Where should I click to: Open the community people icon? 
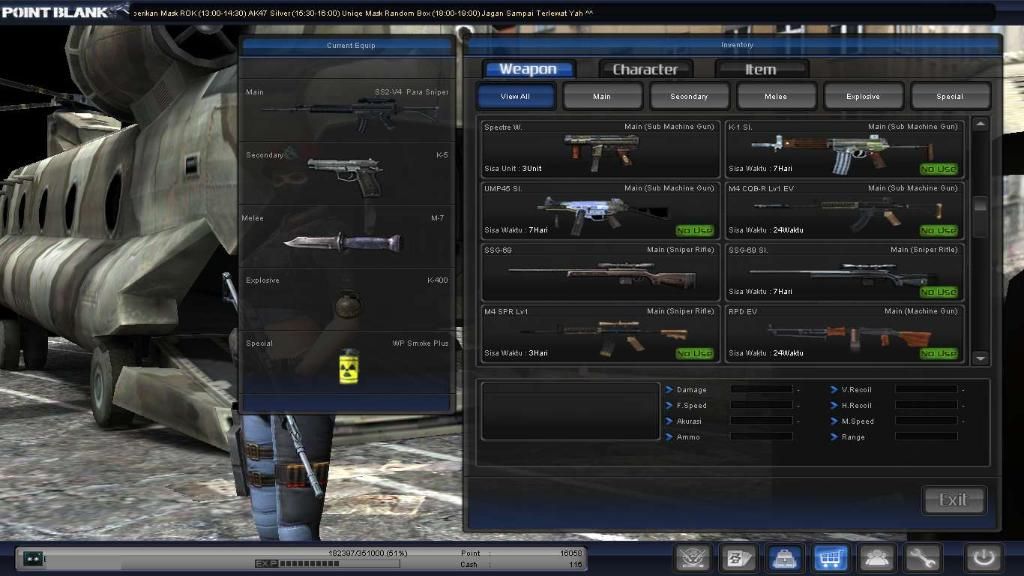tap(876, 558)
